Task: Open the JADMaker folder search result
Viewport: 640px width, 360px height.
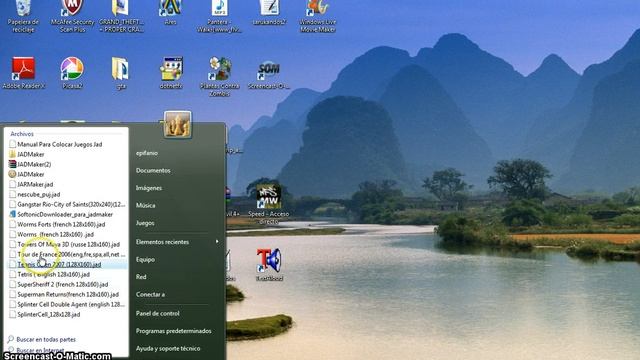Action: 31,154
